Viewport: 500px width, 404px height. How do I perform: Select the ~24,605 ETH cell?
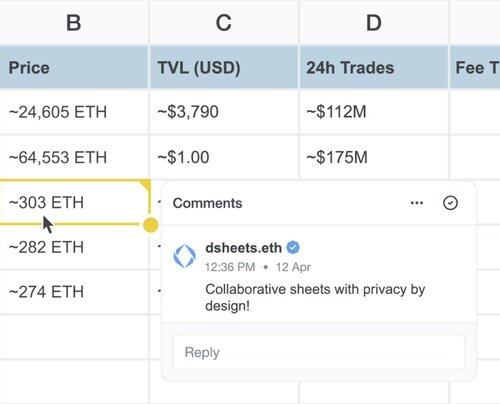point(74,112)
